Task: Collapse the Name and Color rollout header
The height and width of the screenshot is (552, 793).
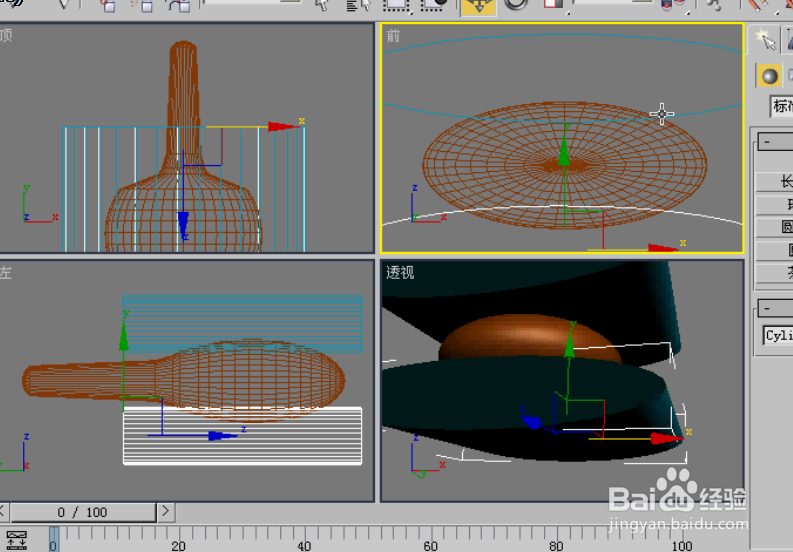Action: [775, 308]
